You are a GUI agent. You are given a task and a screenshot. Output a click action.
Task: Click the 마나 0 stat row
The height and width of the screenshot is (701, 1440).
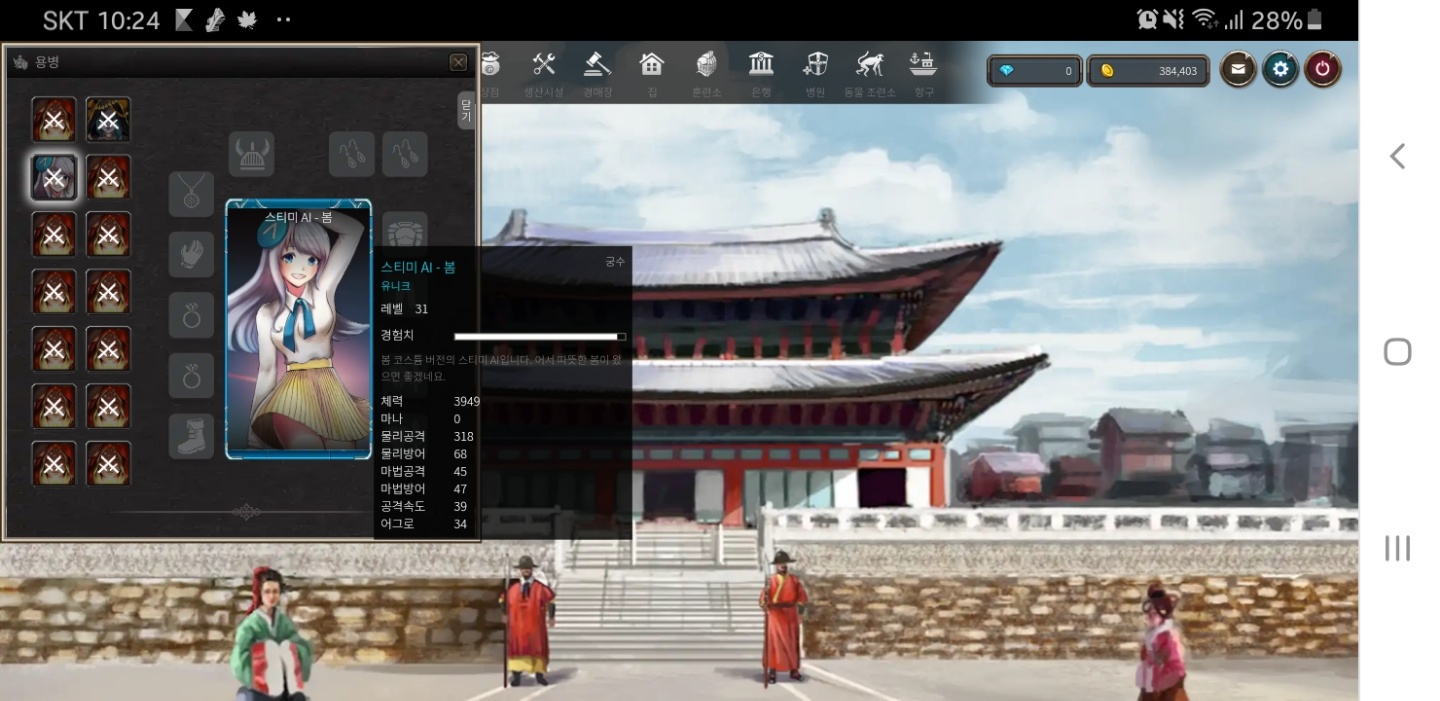click(421, 419)
